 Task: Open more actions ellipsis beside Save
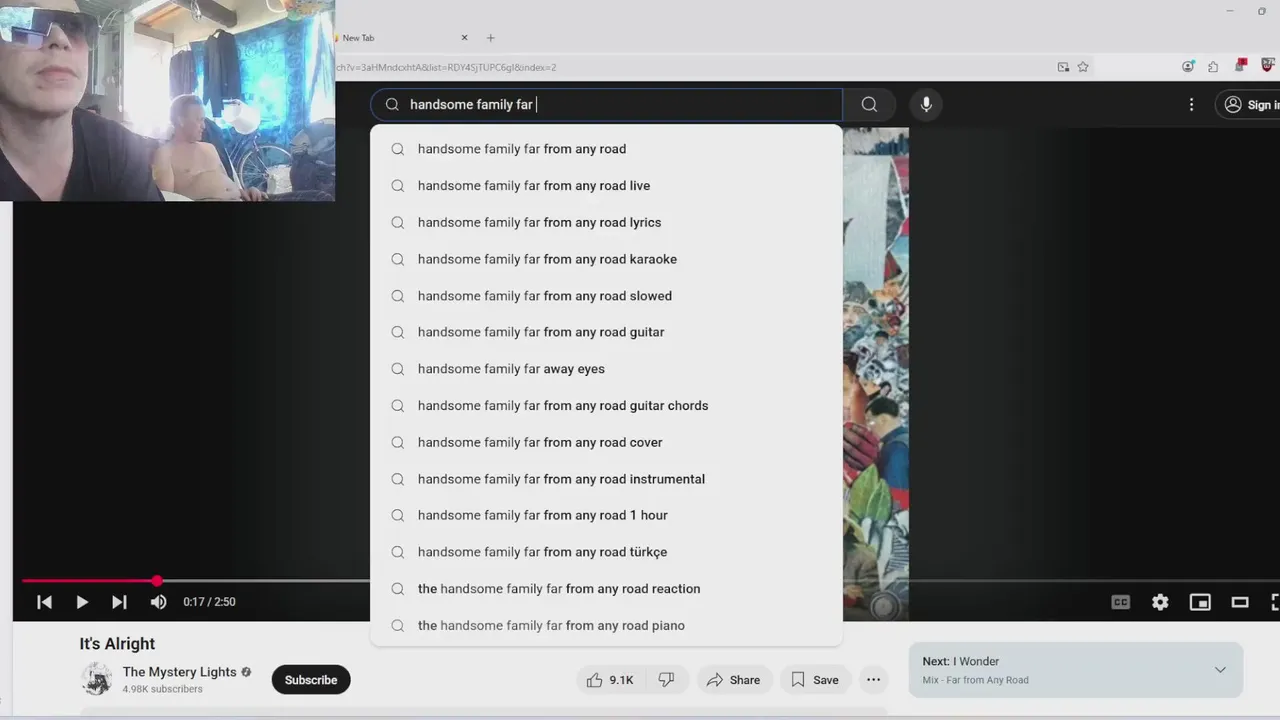click(x=873, y=680)
